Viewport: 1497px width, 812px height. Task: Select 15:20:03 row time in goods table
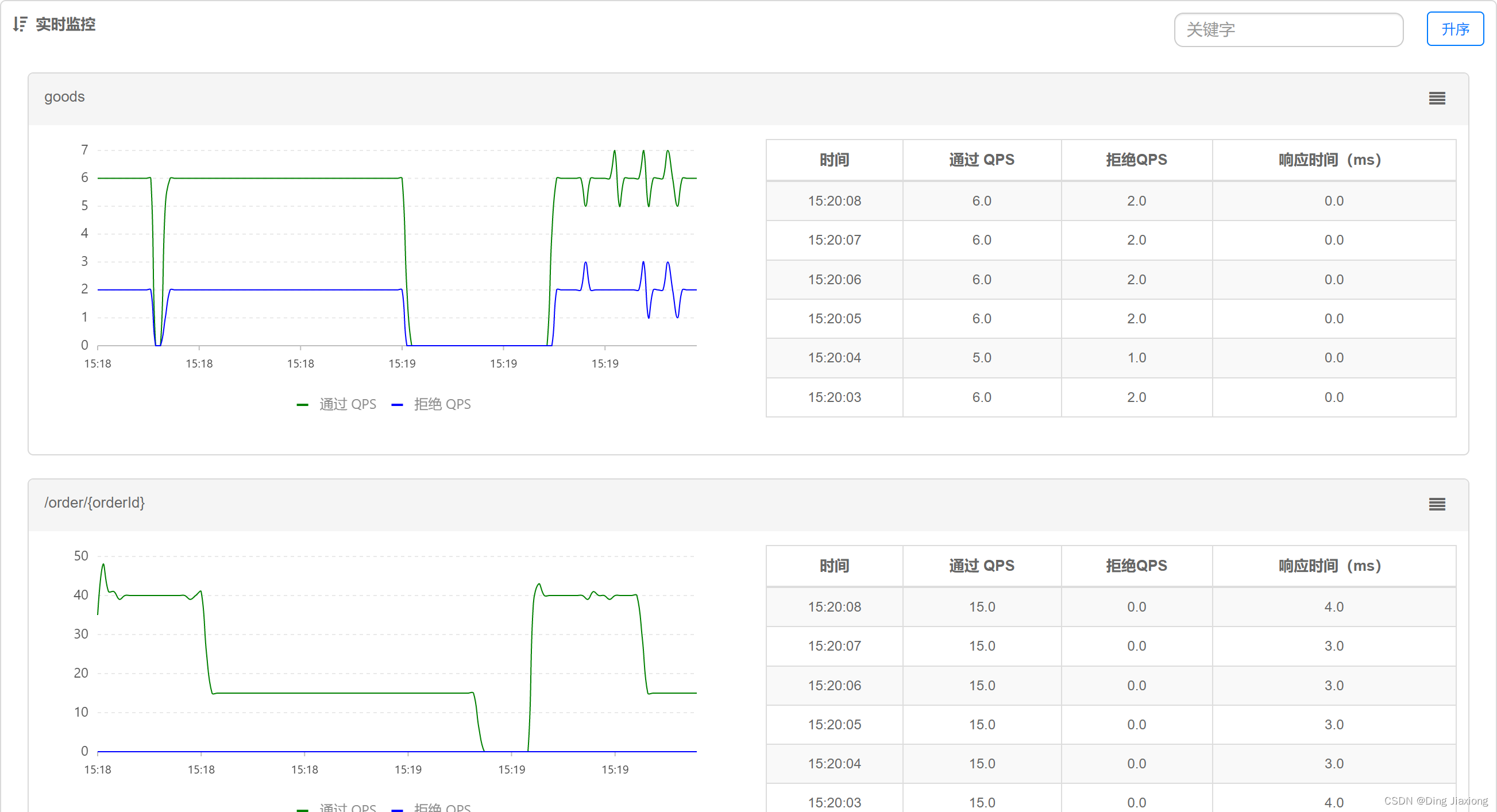click(834, 397)
